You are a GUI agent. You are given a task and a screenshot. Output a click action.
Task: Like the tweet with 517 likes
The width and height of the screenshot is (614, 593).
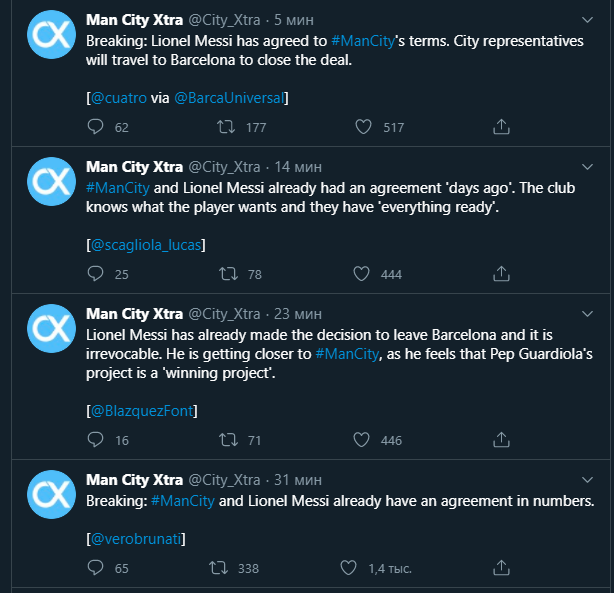tap(365, 127)
